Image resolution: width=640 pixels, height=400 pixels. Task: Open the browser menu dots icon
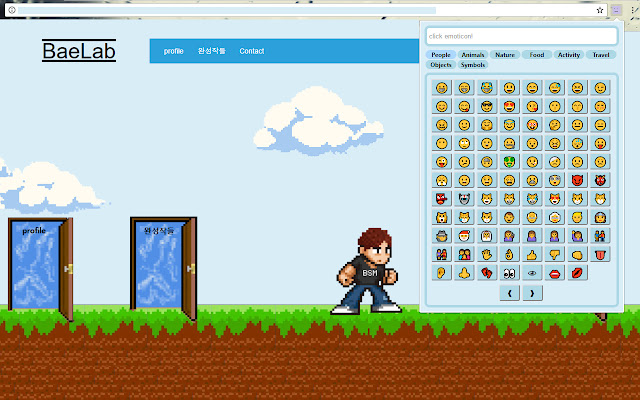click(635, 10)
